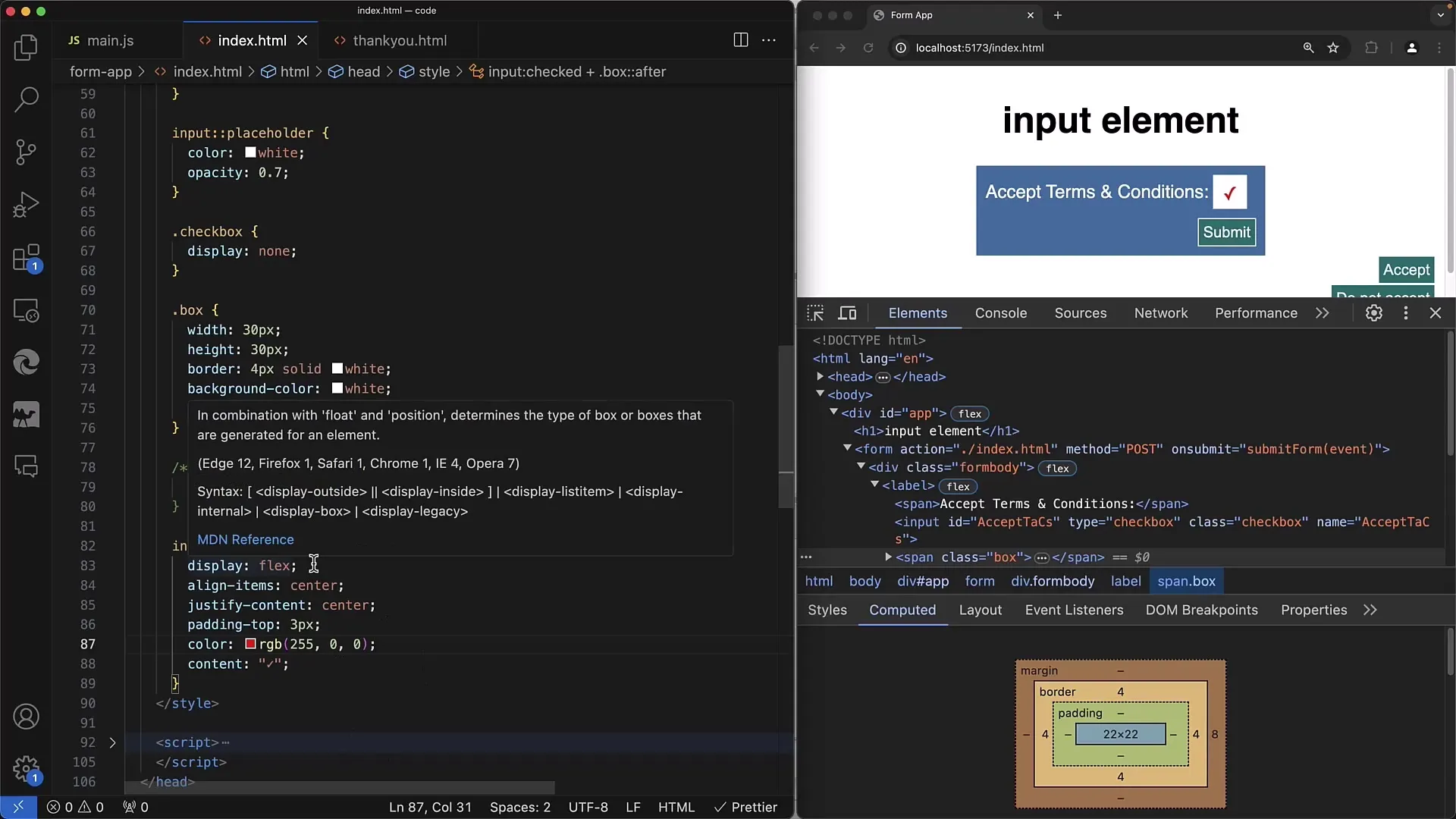Open the Chat view in the activity bar
The height and width of the screenshot is (819, 1456).
click(x=26, y=466)
